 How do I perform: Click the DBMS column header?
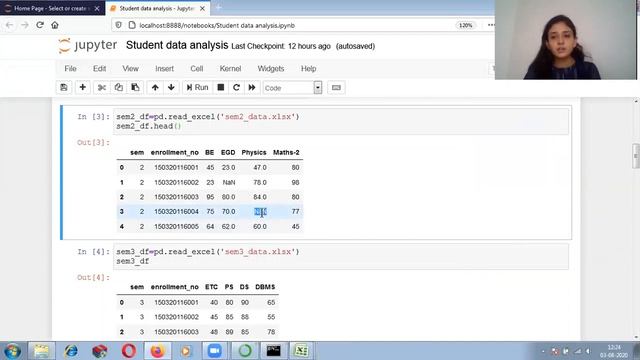[265, 287]
